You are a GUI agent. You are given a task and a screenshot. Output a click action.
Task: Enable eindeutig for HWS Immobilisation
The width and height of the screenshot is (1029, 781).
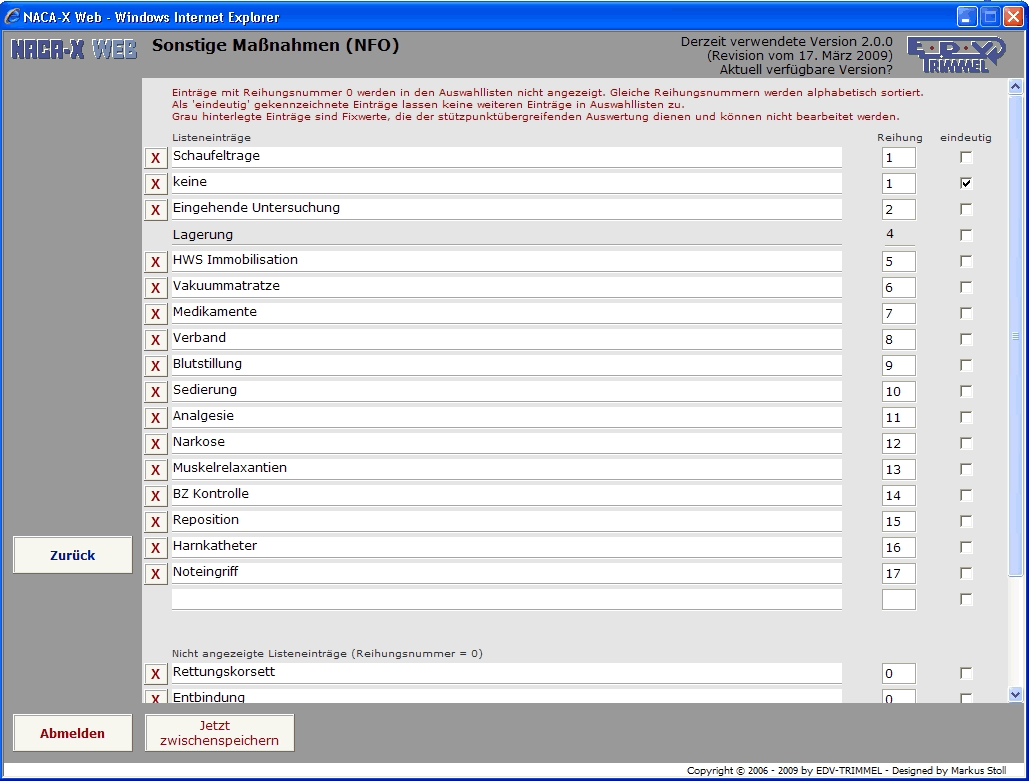[966, 261]
